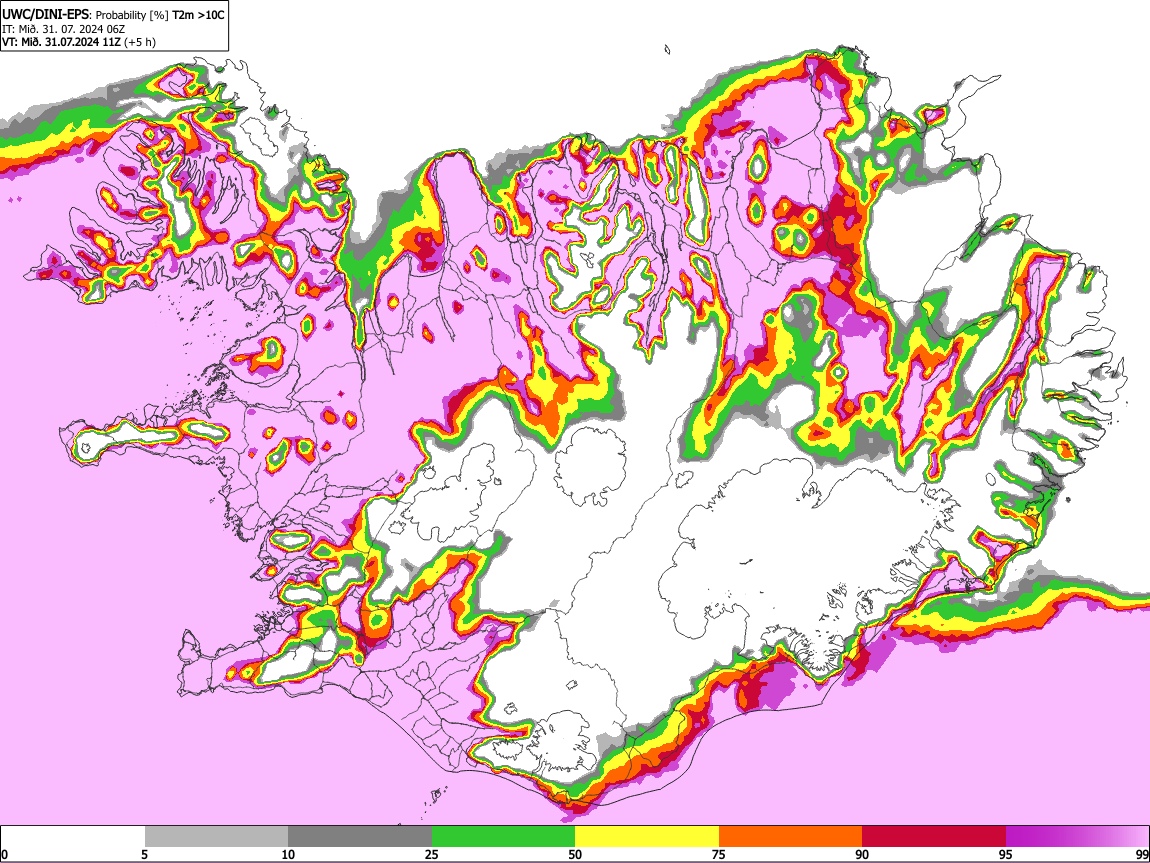The width and height of the screenshot is (1150, 863).
Task: Click the legend tick label '95'
Action: pos(1006,854)
